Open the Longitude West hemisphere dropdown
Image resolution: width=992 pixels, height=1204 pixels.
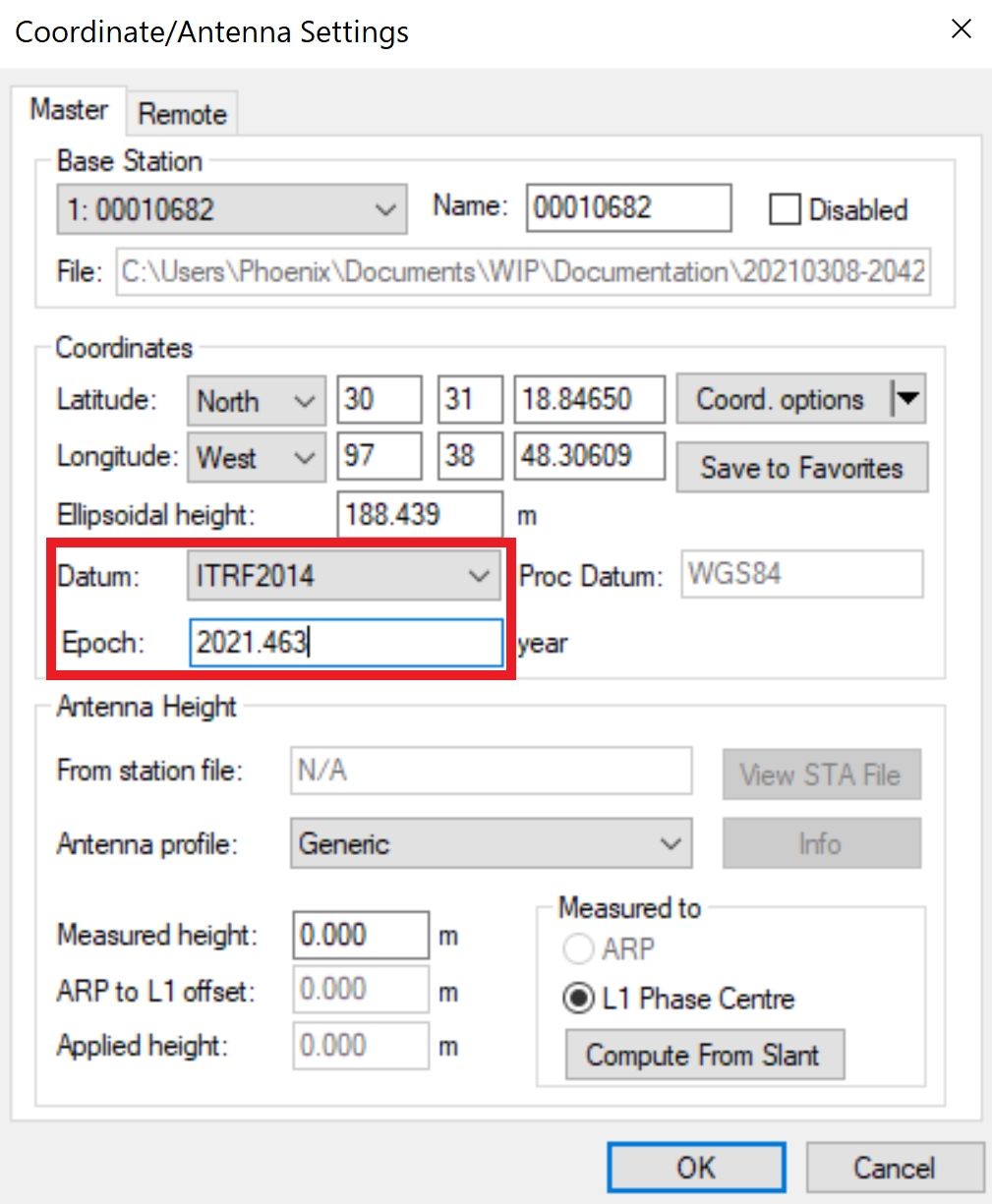tap(256, 457)
